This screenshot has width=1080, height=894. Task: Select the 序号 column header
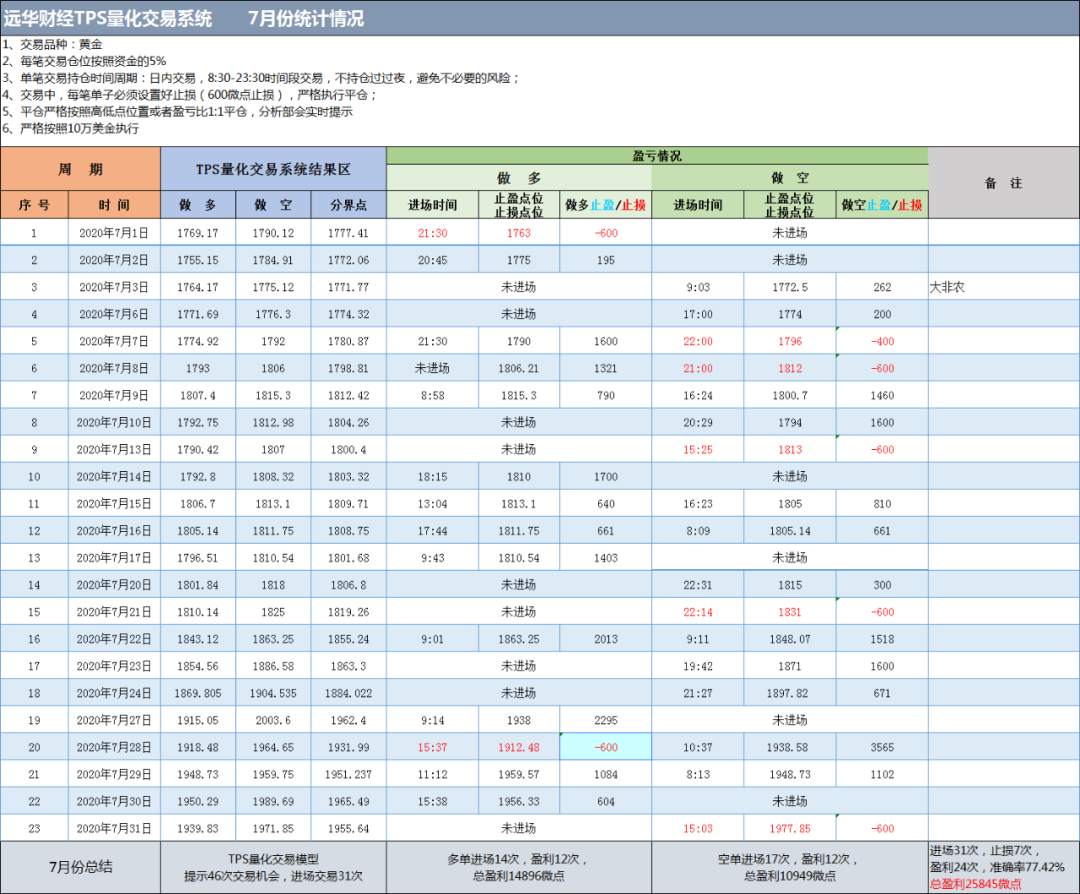click(x=34, y=205)
